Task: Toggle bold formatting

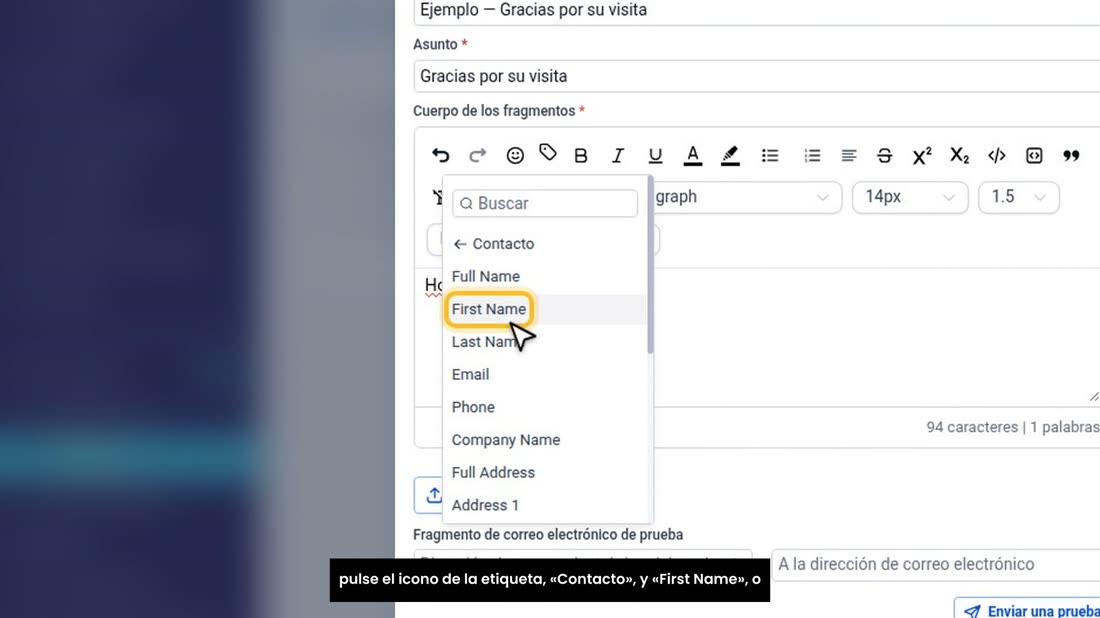Action: pyautogui.click(x=581, y=156)
